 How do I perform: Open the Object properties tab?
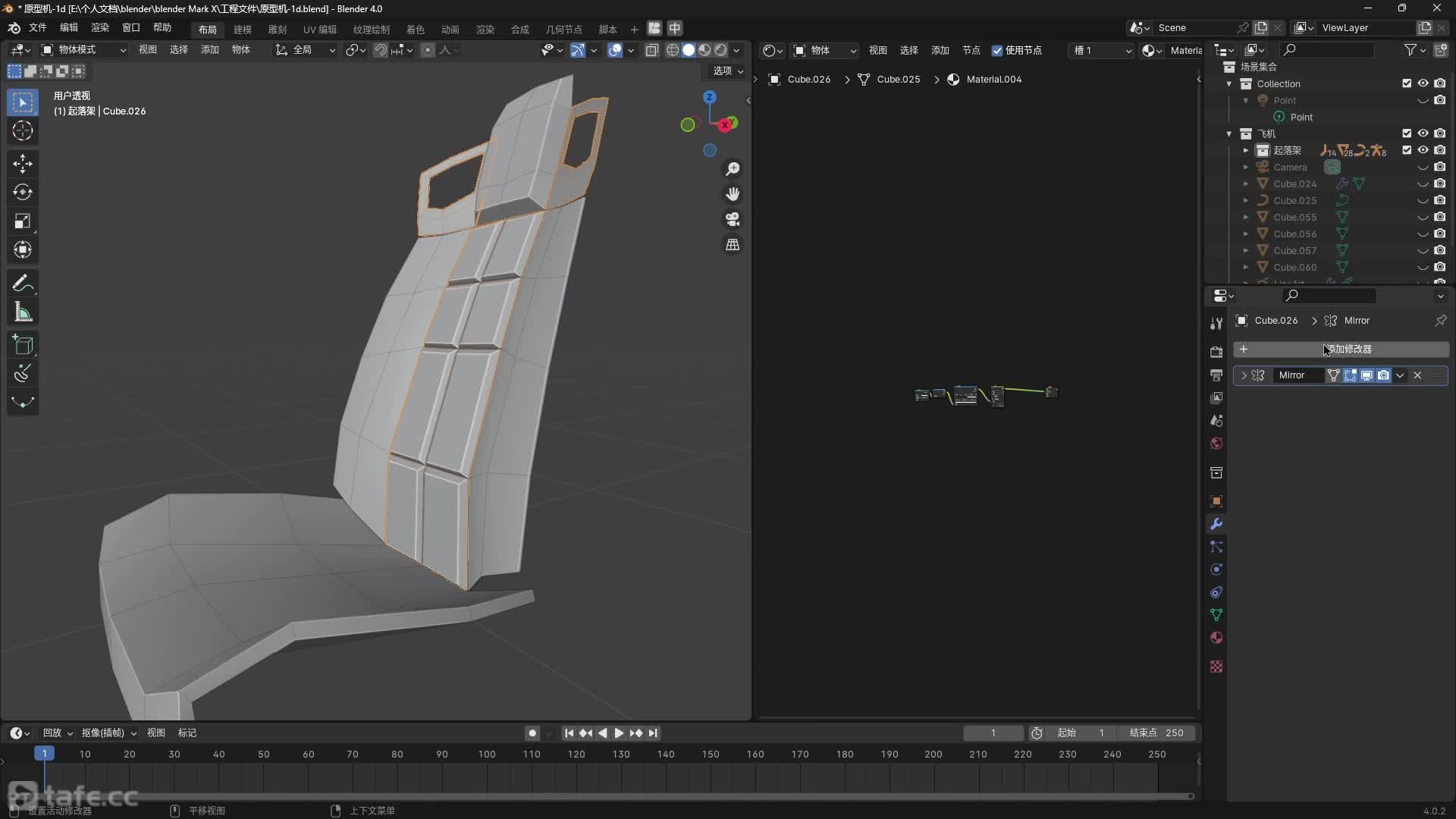click(x=1216, y=501)
